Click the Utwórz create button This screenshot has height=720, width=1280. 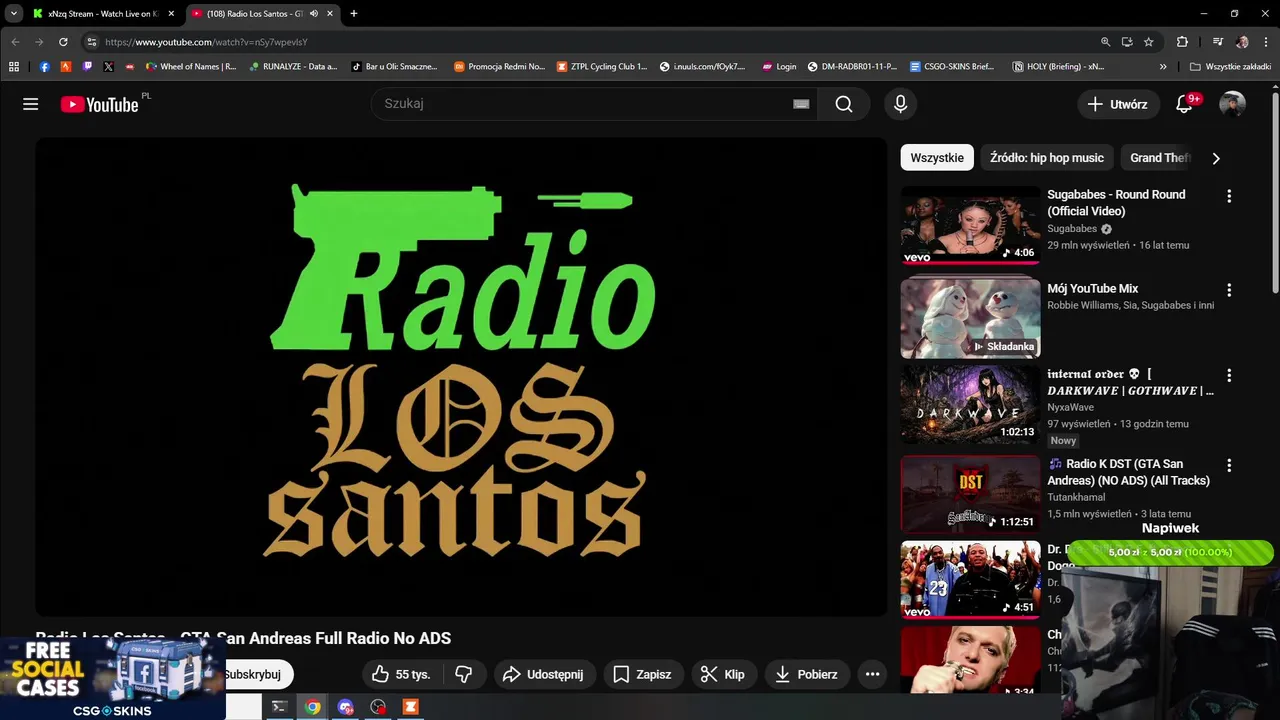coord(1118,104)
